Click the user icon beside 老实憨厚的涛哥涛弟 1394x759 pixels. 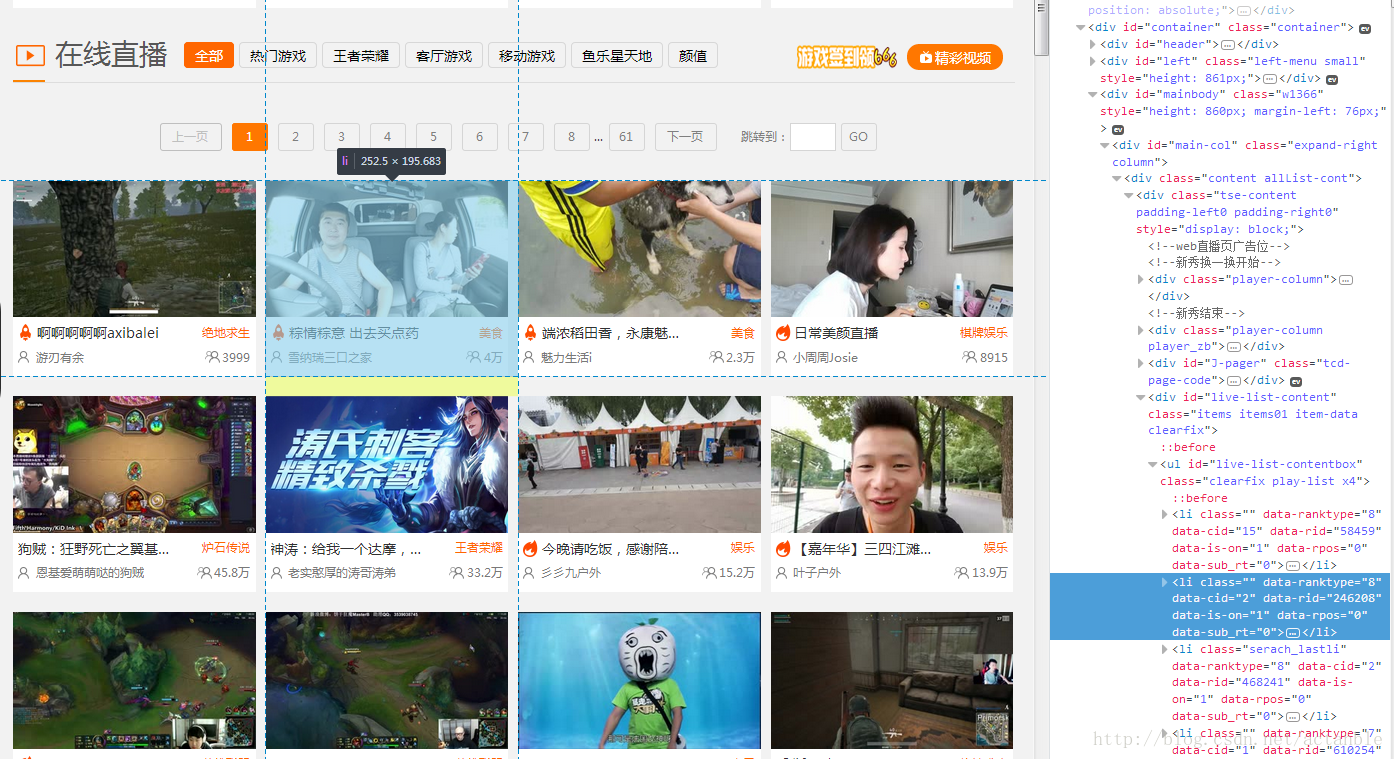tap(277, 573)
